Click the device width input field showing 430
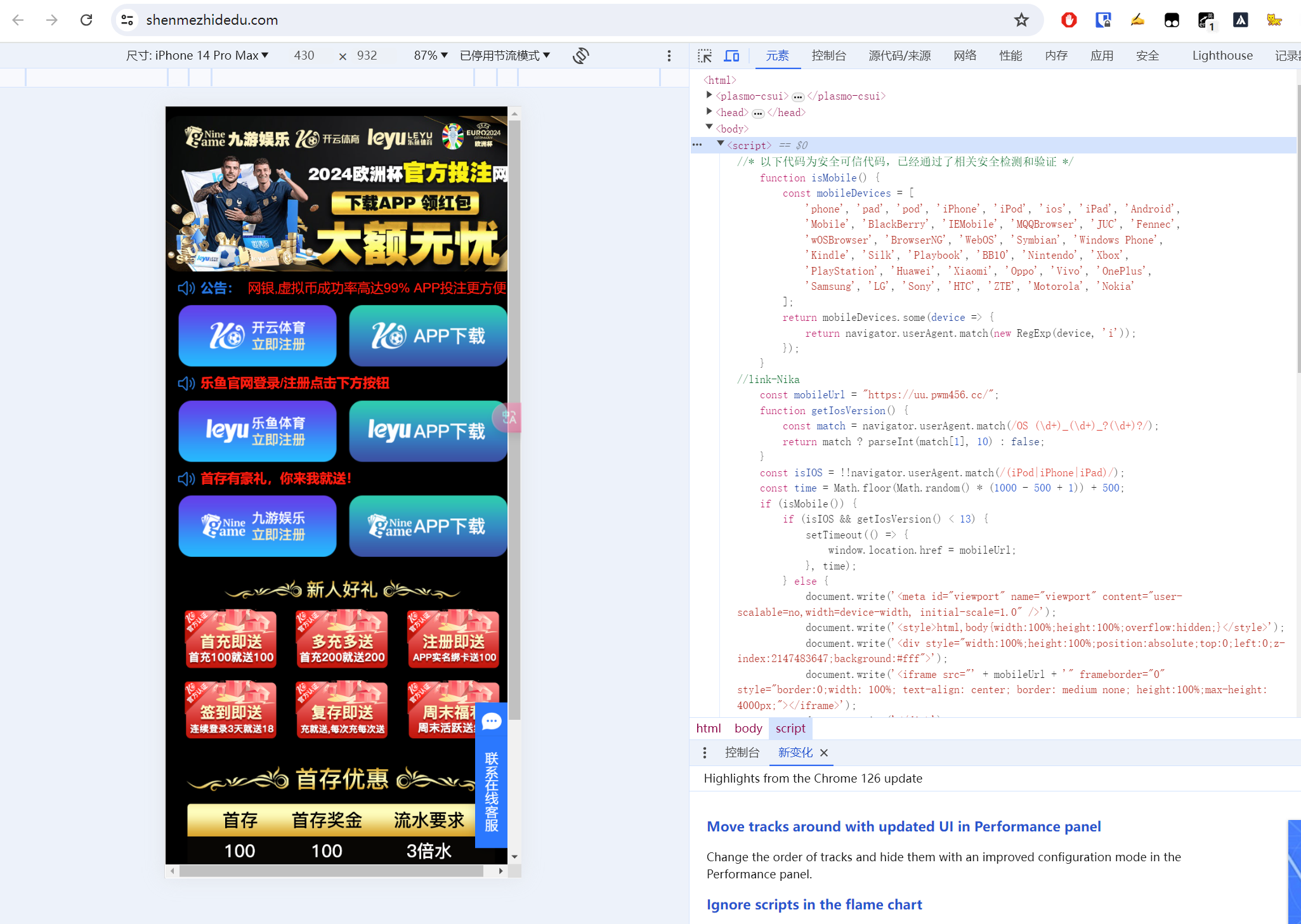 pyautogui.click(x=304, y=56)
